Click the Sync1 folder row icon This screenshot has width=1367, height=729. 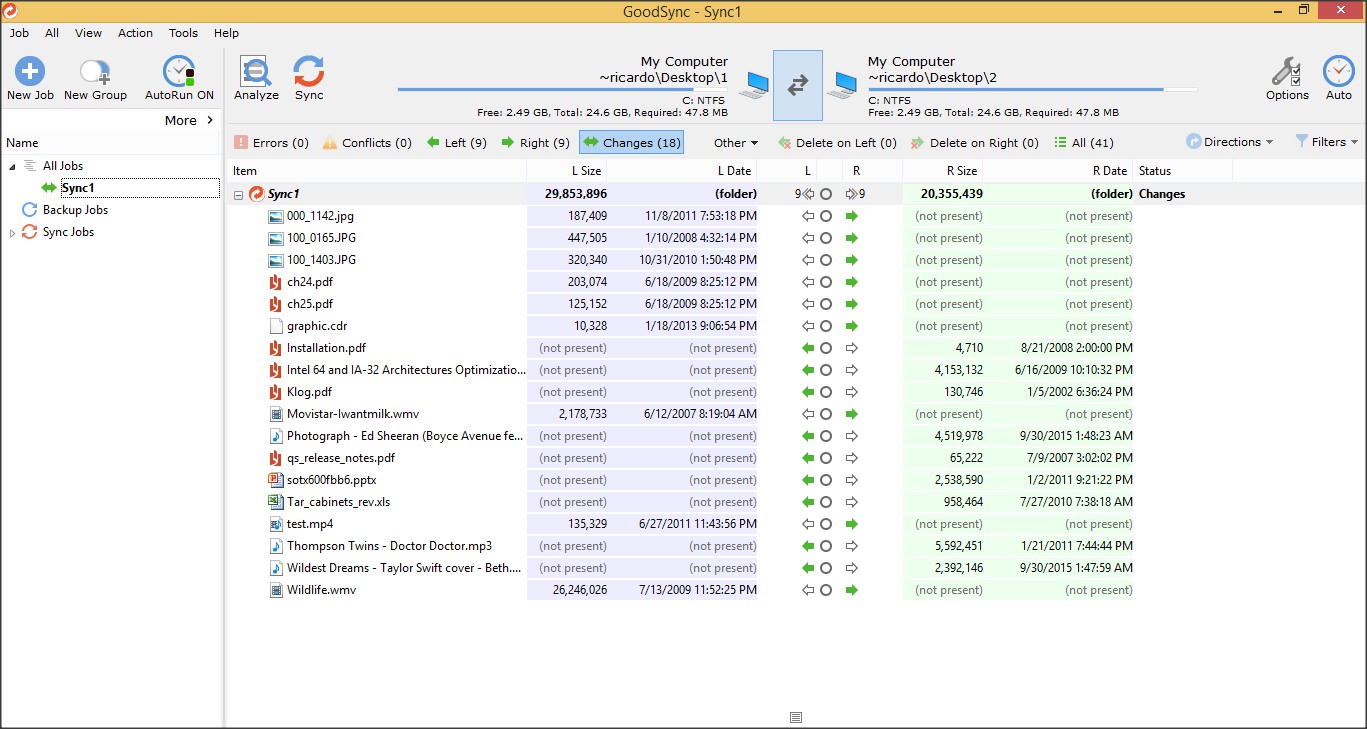(256, 194)
